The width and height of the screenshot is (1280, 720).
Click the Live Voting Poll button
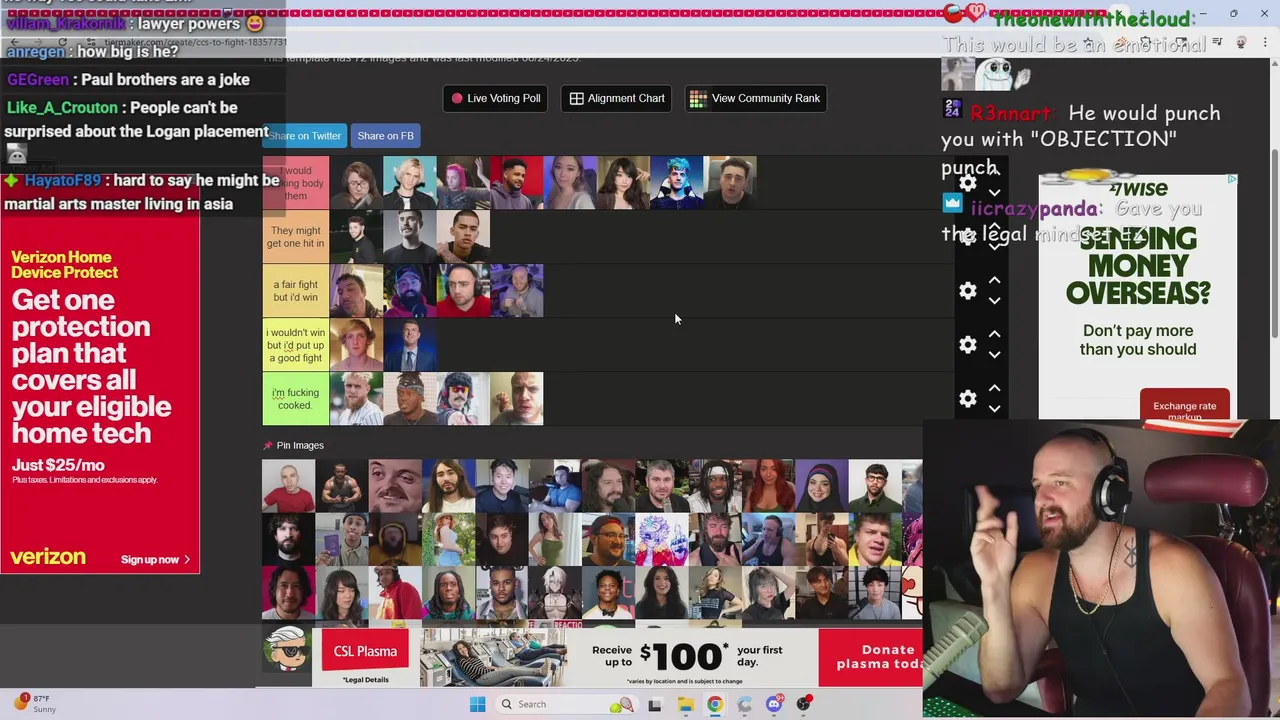pyautogui.click(x=495, y=98)
